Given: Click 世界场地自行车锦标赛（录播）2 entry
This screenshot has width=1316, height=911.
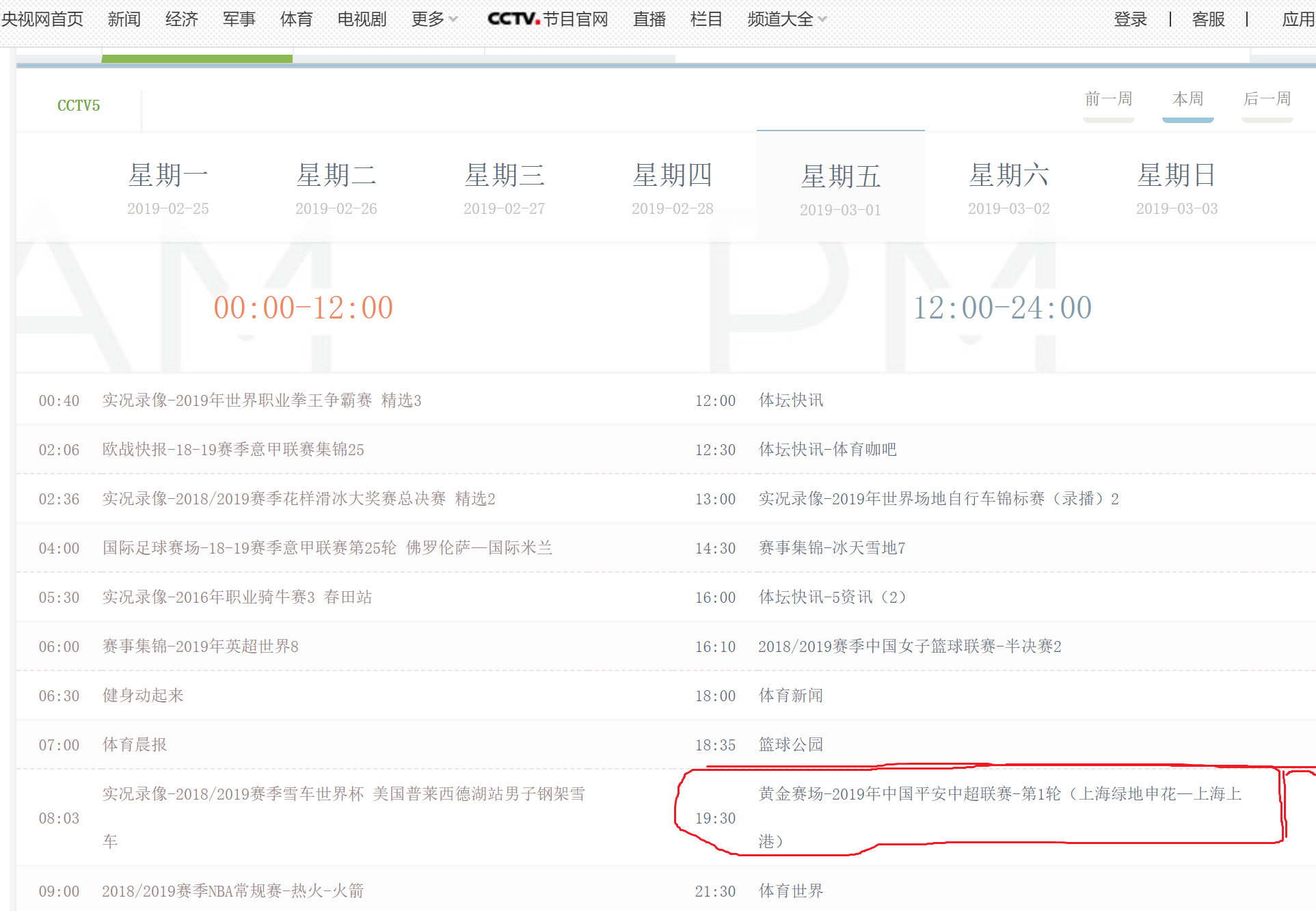Looking at the screenshot, I should [939, 499].
